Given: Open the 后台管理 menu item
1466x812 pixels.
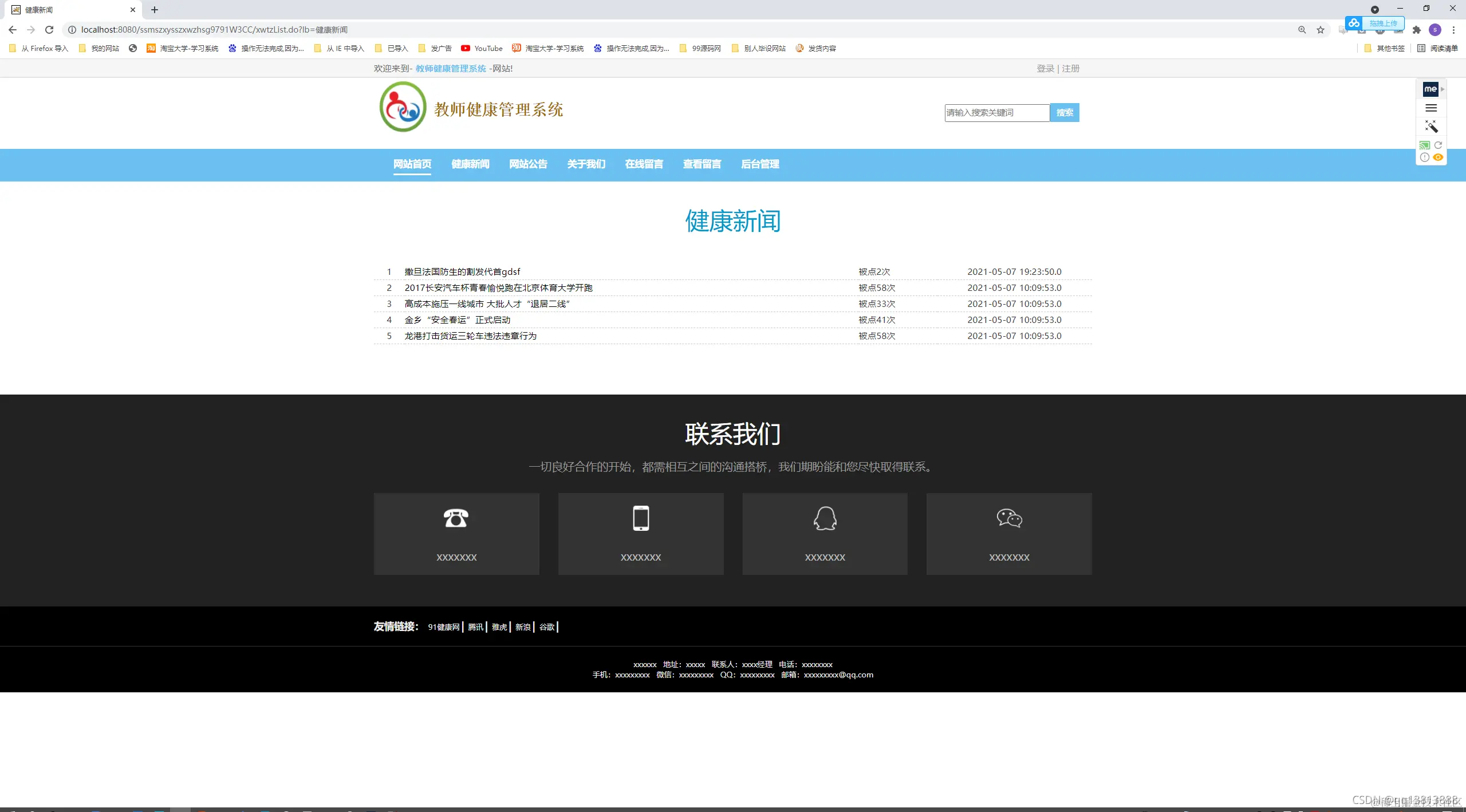Looking at the screenshot, I should pos(760,165).
